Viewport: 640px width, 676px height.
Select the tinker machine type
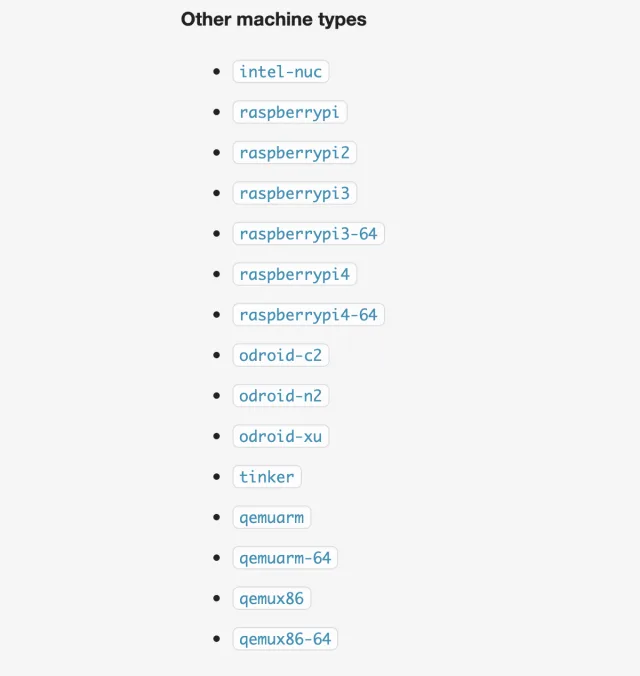[x=267, y=477]
